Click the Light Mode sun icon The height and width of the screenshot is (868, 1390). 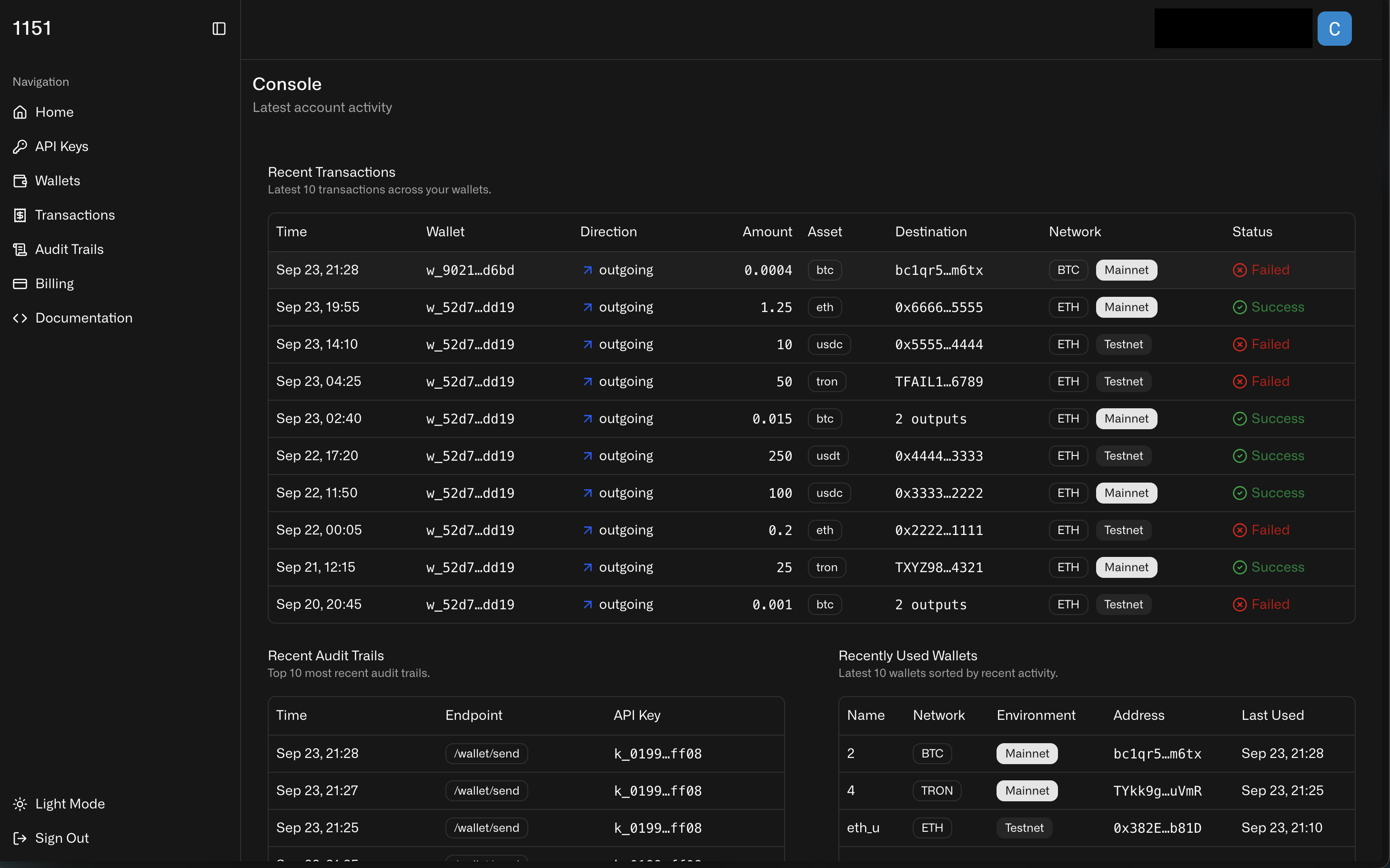[20, 804]
